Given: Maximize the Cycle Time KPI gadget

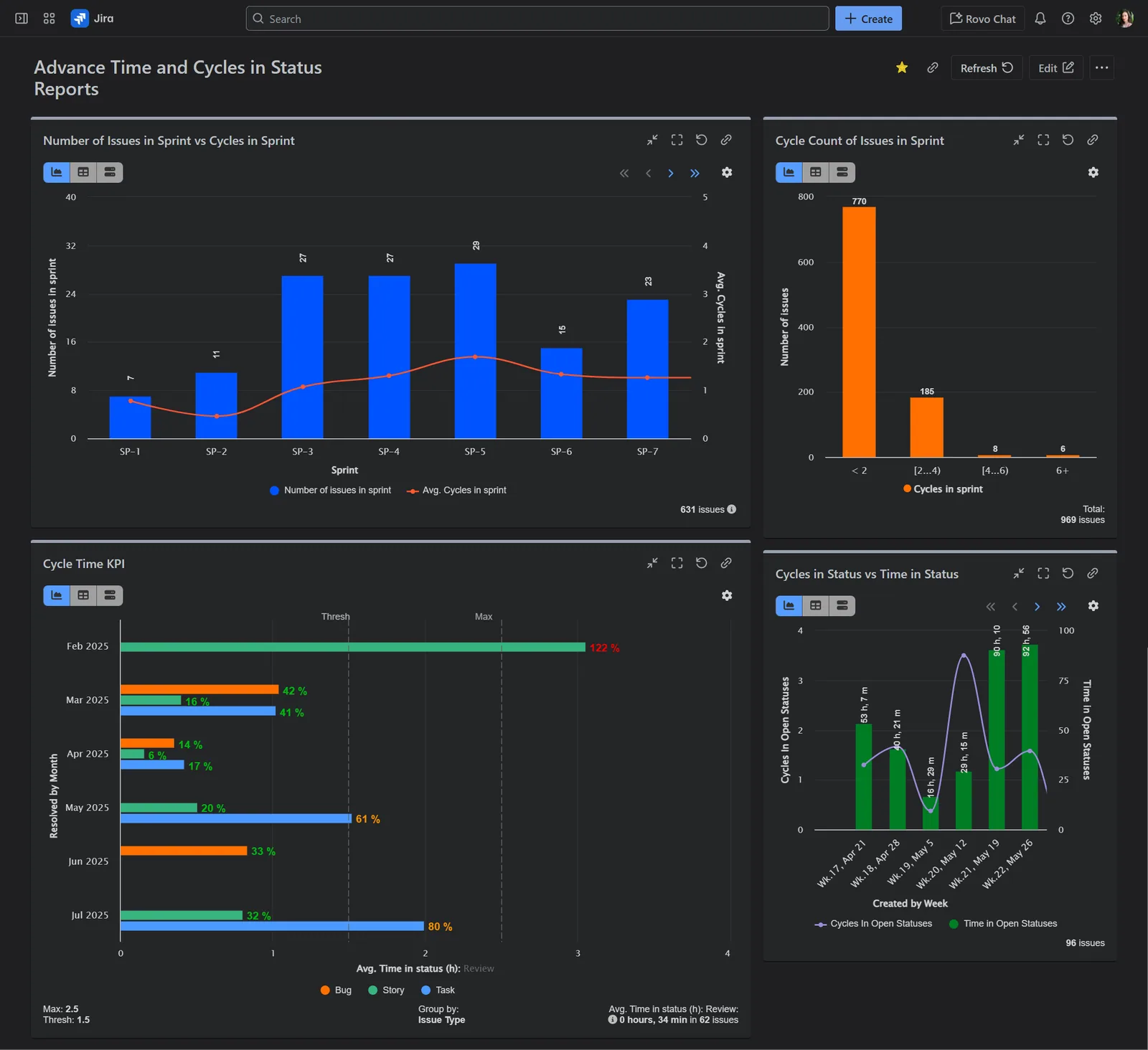Looking at the screenshot, I should [677, 563].
